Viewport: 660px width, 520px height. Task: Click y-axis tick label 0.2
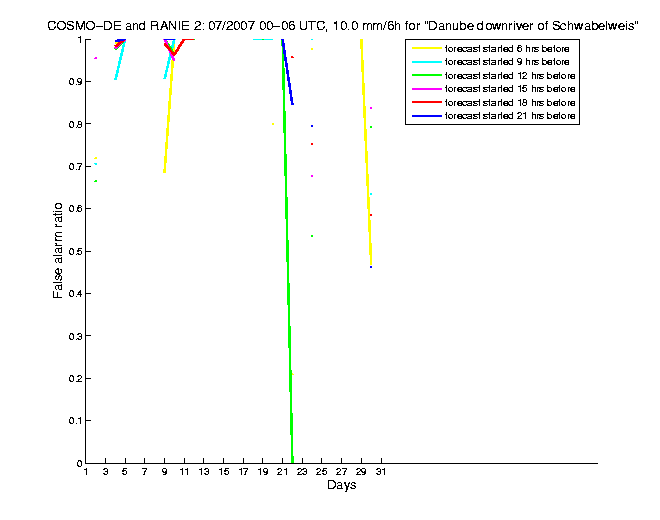point(75,379)
